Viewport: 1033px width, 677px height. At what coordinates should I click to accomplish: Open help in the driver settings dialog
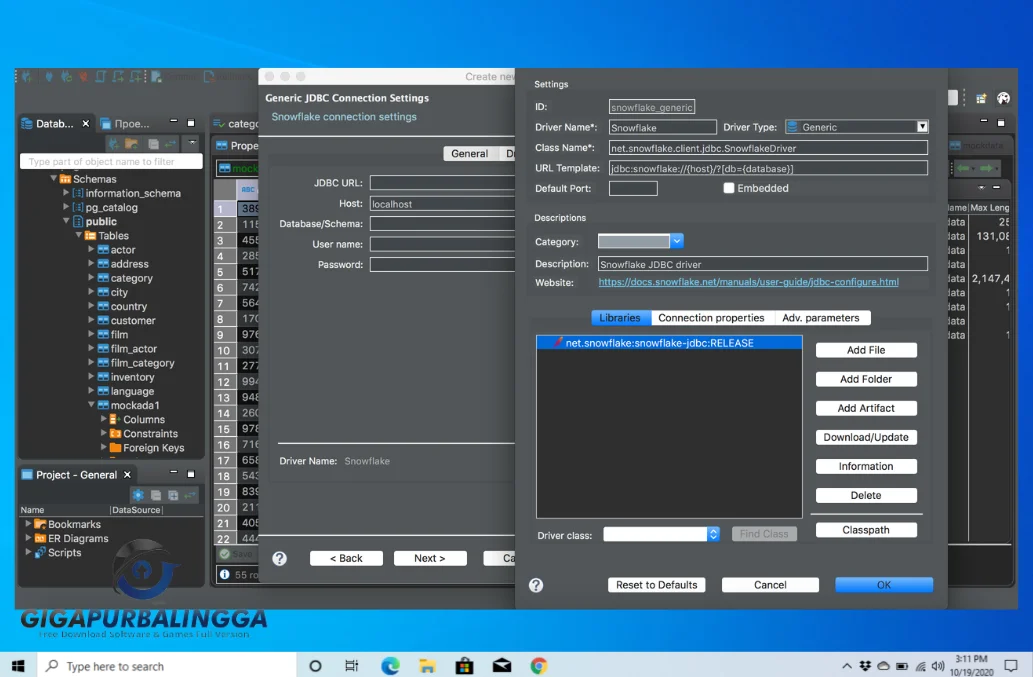point(536,585)
